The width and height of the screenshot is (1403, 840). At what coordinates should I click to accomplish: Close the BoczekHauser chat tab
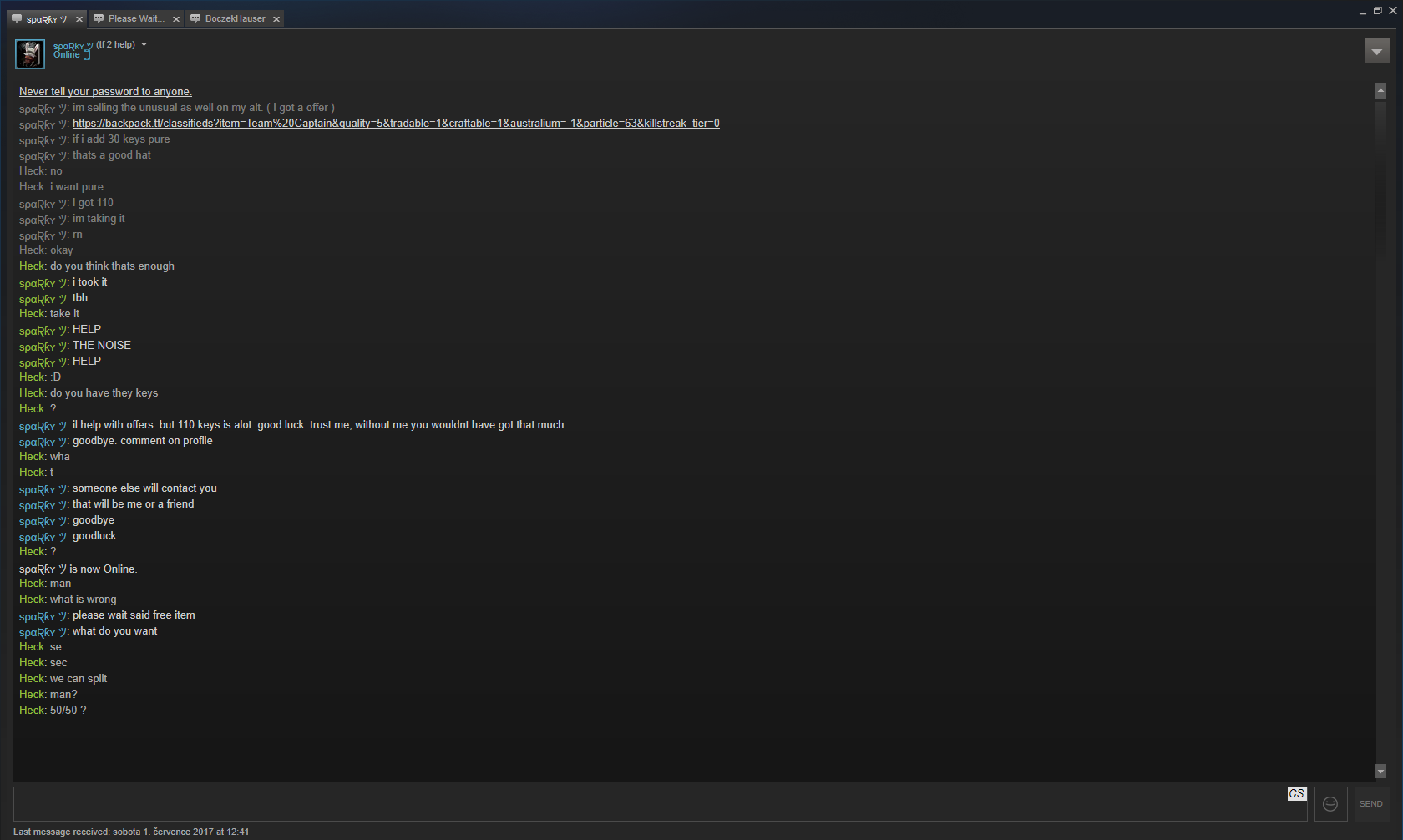tap(276, 19)
